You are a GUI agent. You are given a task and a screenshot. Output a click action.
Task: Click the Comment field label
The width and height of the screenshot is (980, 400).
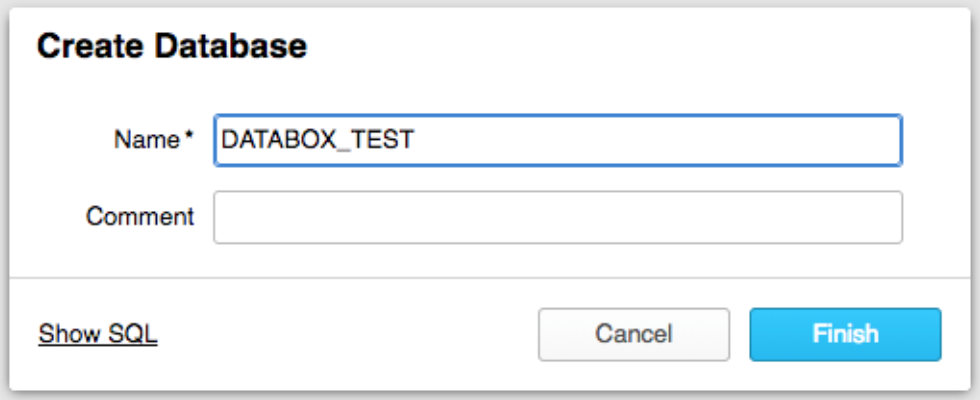coord(140,217)
